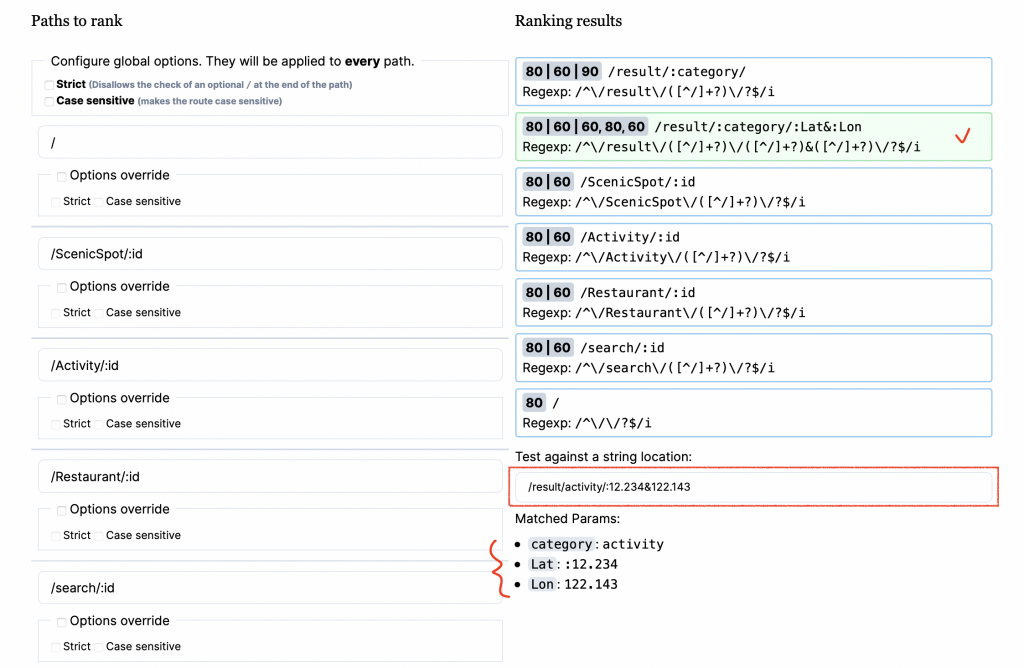This screenshot has width=1024, height=668.
Task: Select the /result/:category/ ranking result card
Action: [753, 82]
